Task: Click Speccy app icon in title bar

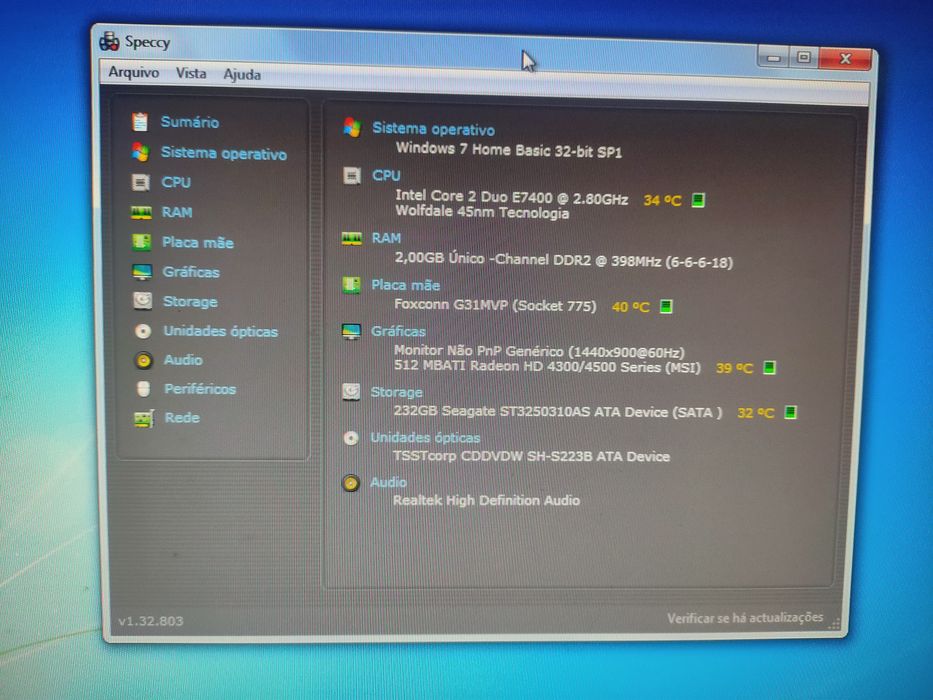Action: (109, 42)
